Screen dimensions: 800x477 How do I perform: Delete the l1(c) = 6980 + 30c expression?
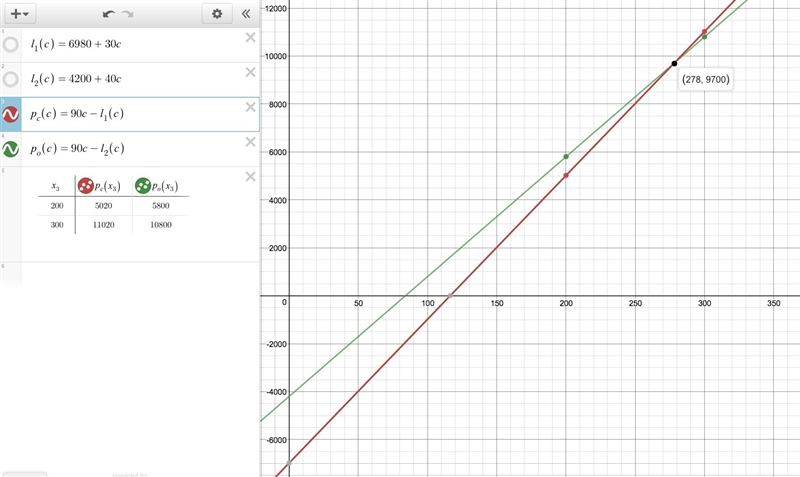coord(251,37)
